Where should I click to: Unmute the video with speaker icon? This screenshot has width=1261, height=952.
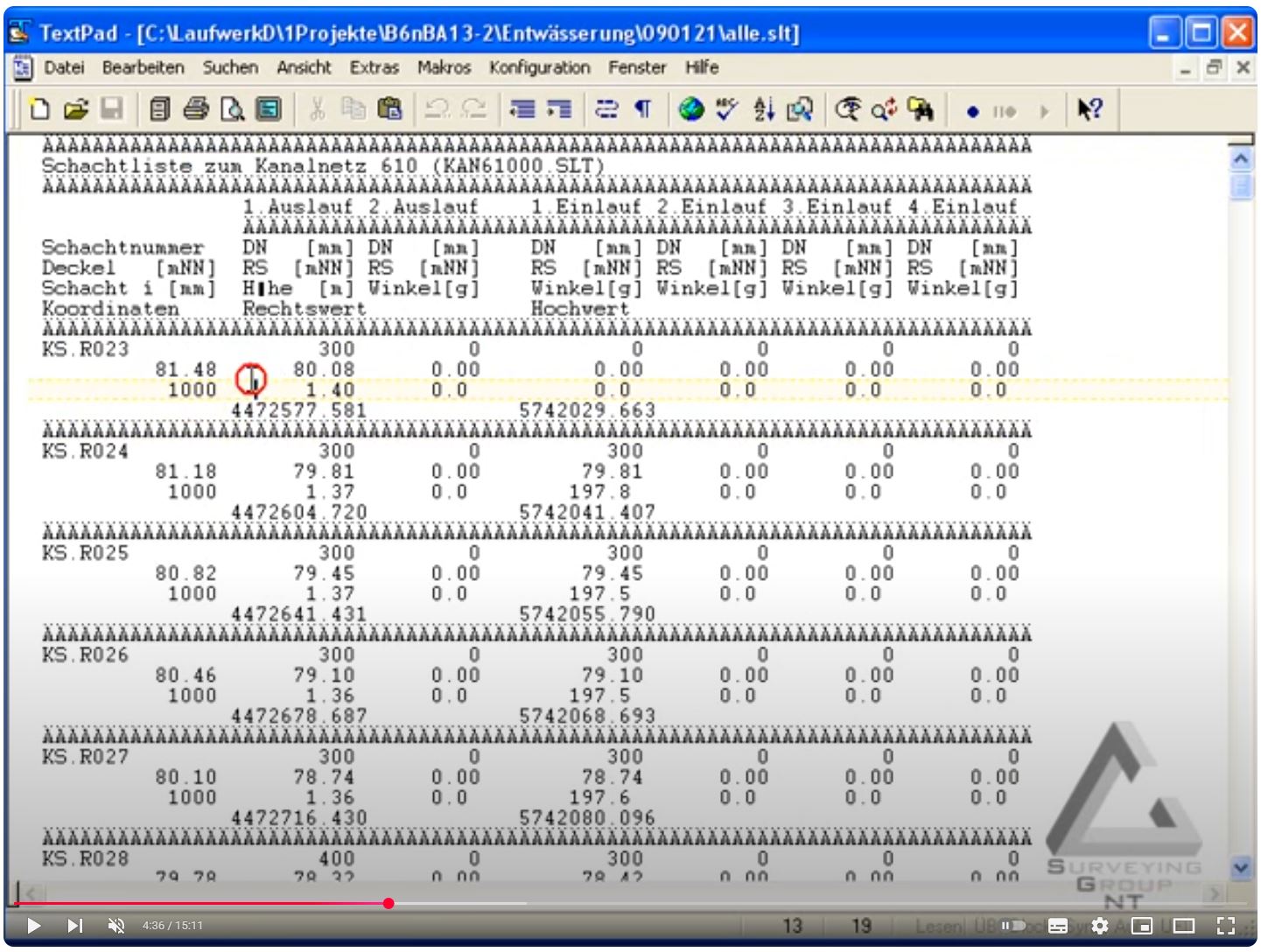116,926
